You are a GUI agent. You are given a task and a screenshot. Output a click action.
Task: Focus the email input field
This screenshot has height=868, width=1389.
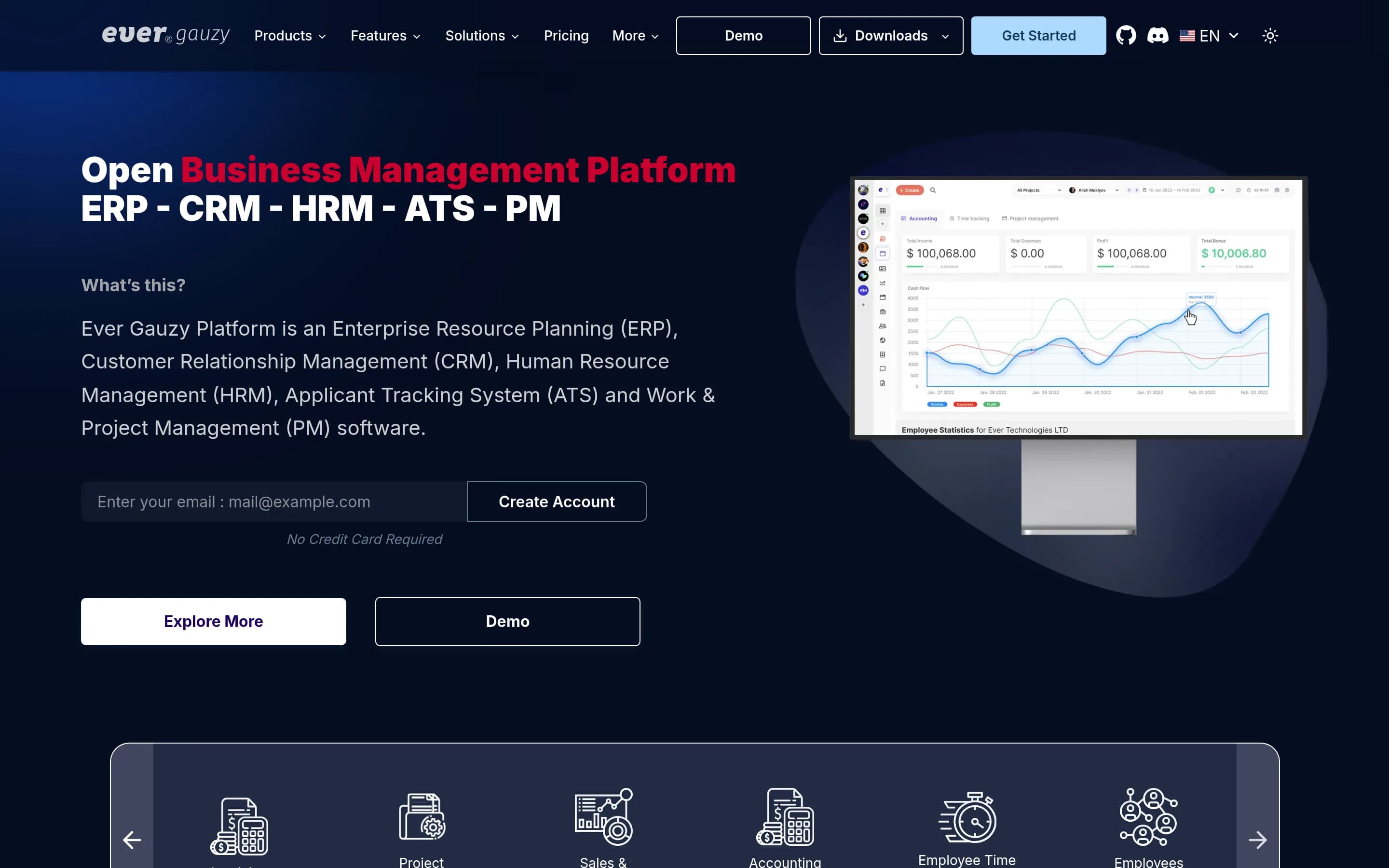pyautogui.click(x=274, y=502)
